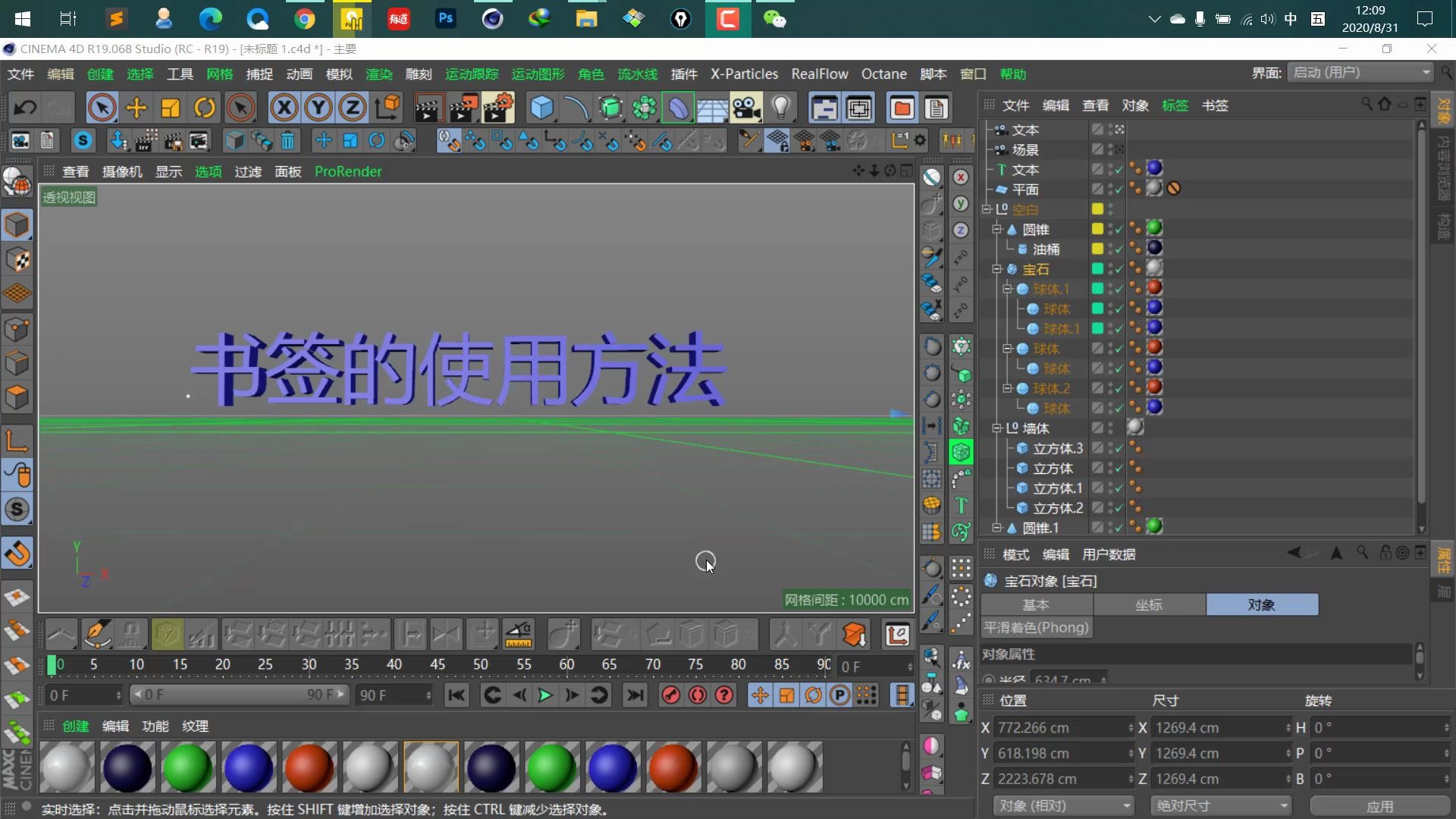The height and width of the screenshot is (819, 1456).
Task: Select the Rotate tool
Action: 205,108
